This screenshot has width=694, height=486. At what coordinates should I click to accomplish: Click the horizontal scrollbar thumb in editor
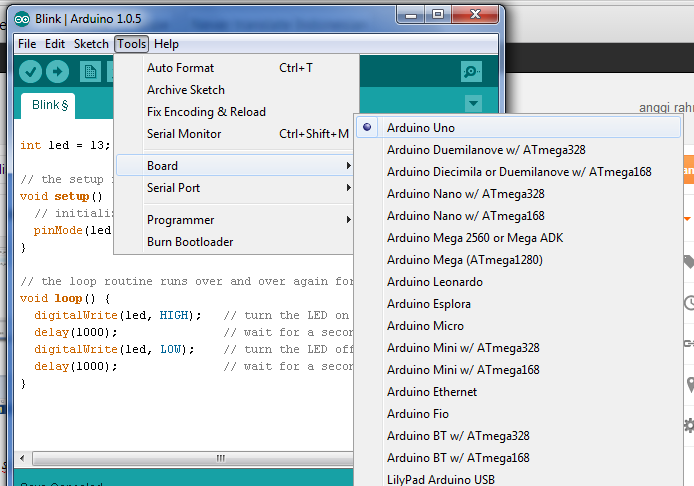pos(193,458)
